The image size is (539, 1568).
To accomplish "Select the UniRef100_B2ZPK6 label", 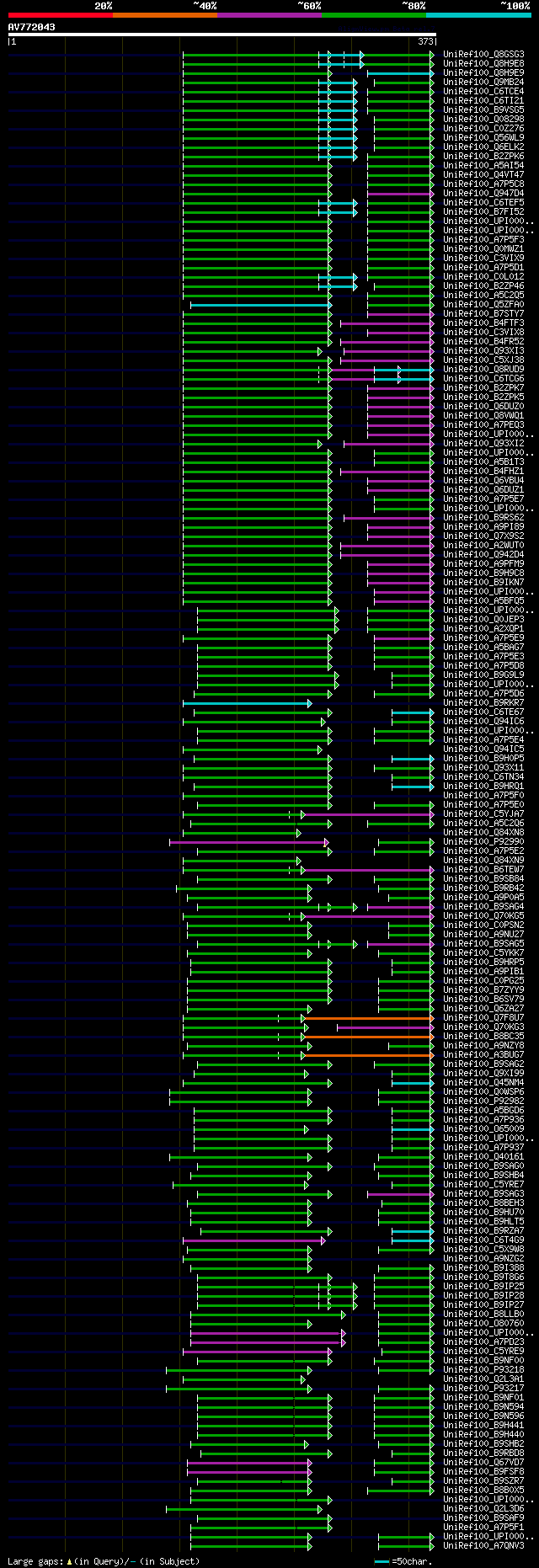I will [x=483, y=157].
